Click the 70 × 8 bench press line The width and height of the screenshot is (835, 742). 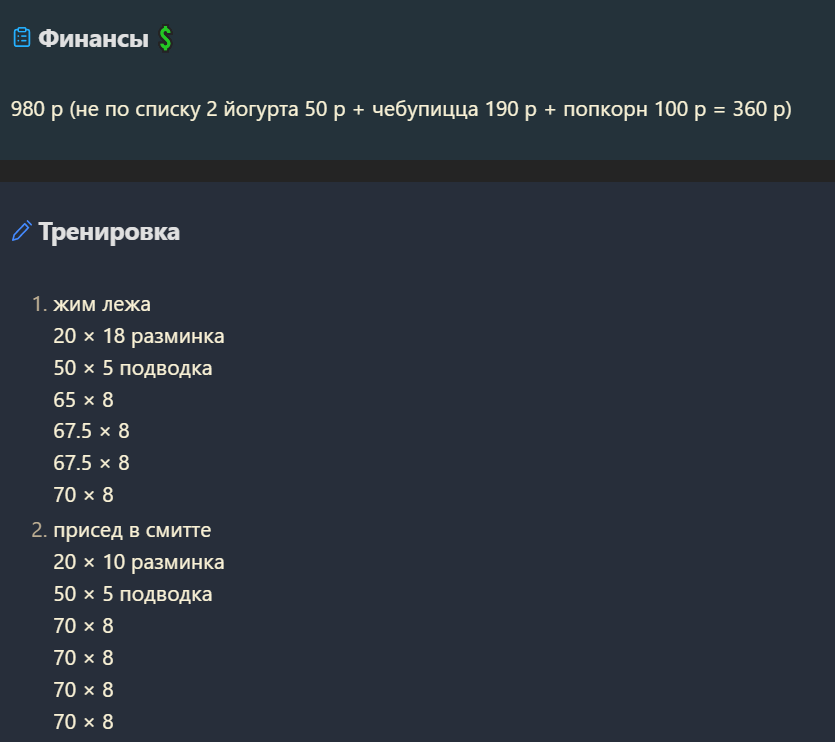pos(83,495)
